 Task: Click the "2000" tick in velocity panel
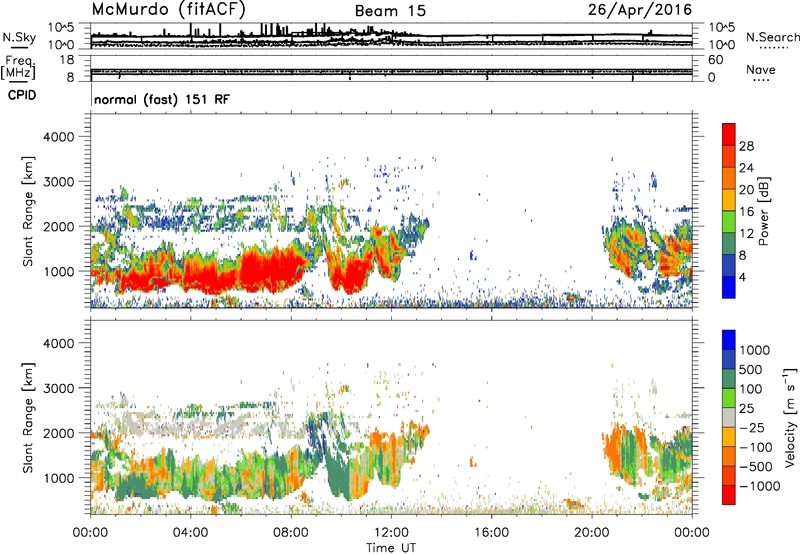pos(58,433)
